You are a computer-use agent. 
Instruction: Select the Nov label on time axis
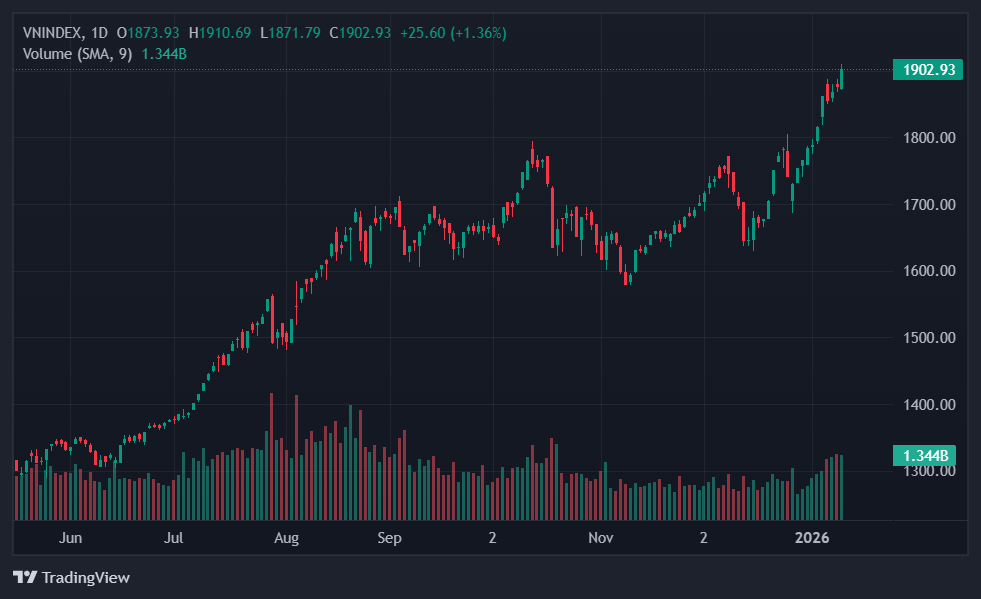600,539
